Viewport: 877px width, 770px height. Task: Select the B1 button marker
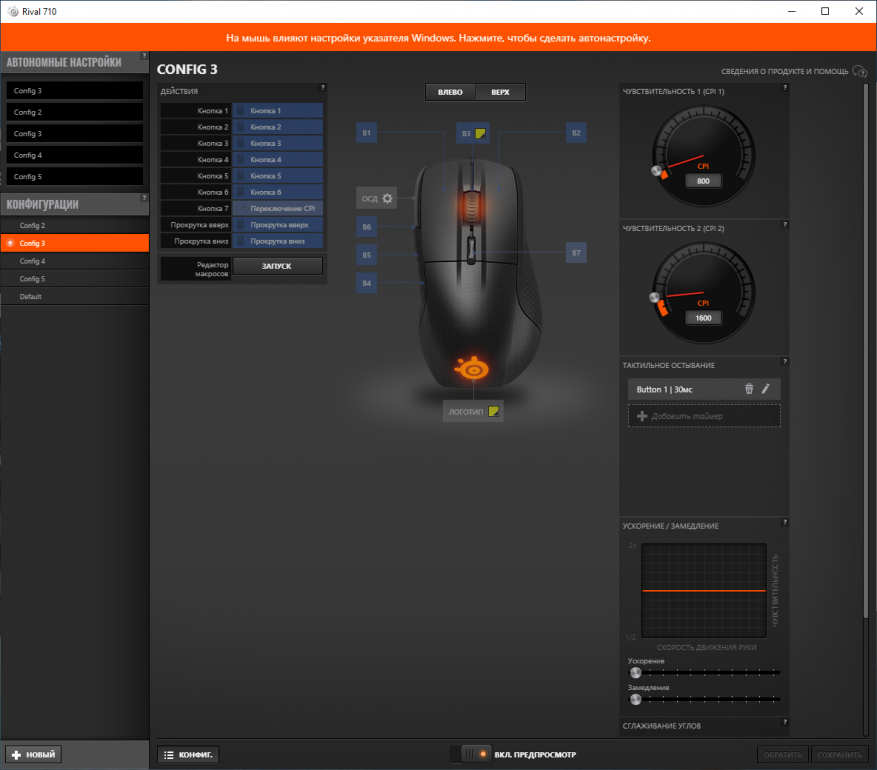click(366, 133)
